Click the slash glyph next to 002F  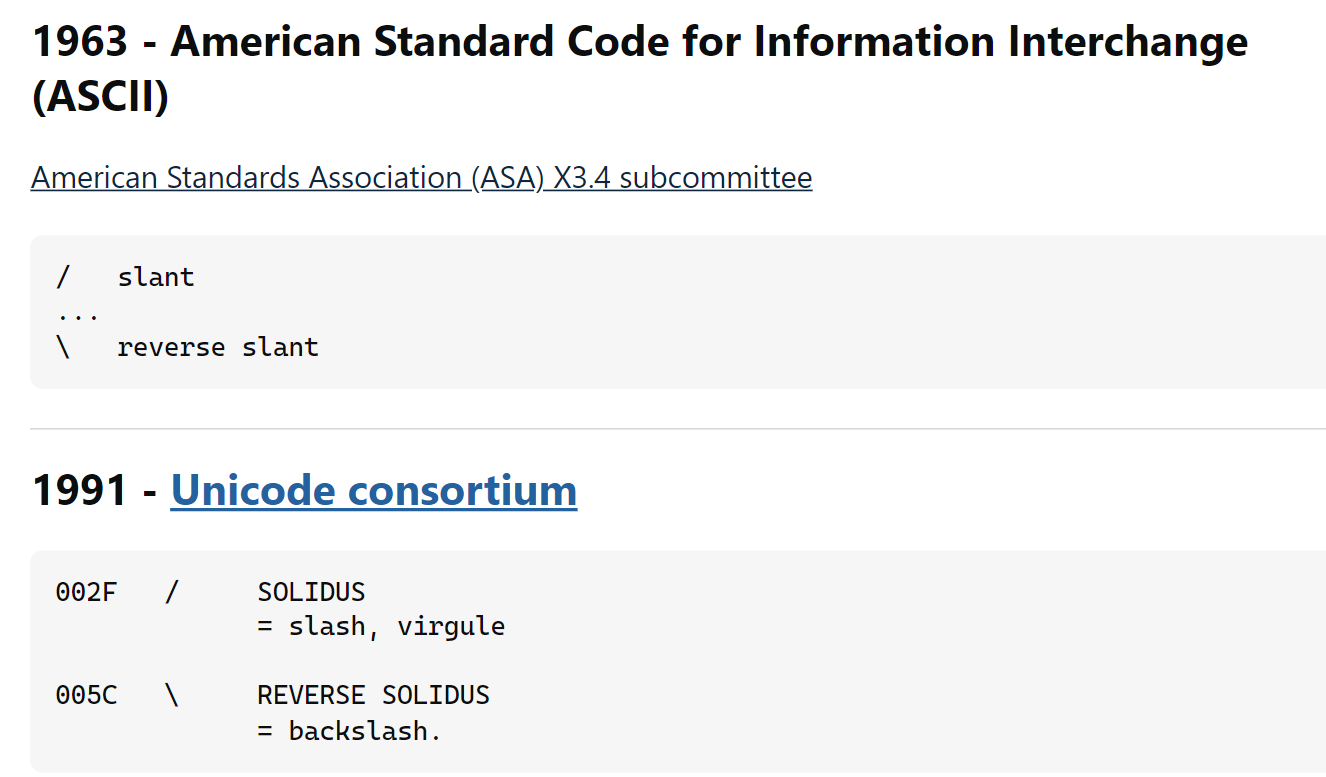[x=172, y=592]
